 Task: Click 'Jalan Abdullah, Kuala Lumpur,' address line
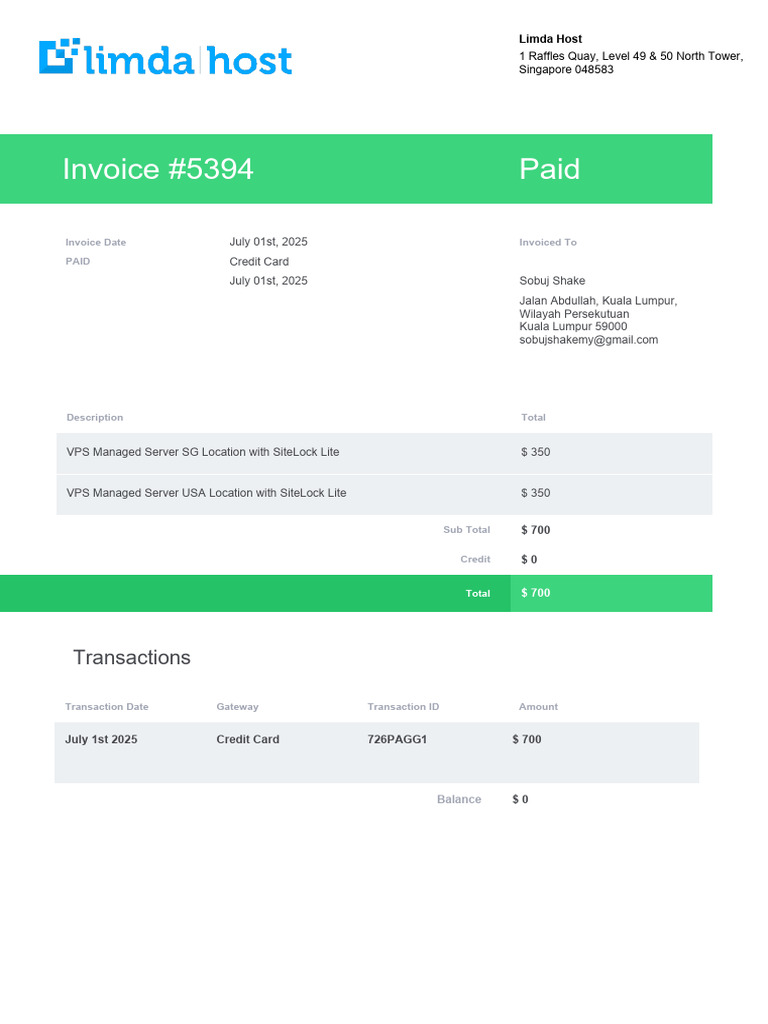tap(598, 301)
